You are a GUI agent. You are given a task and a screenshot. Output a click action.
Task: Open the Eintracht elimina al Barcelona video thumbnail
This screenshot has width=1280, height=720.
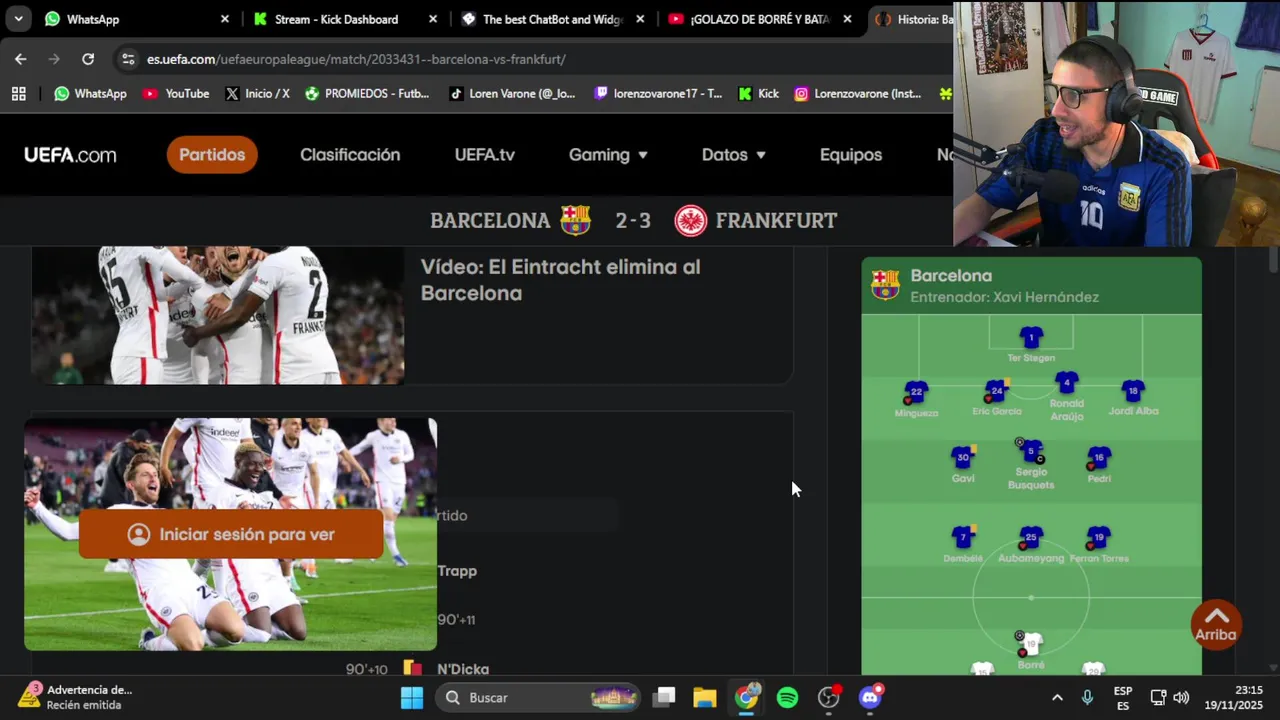[x=218, y=315]
